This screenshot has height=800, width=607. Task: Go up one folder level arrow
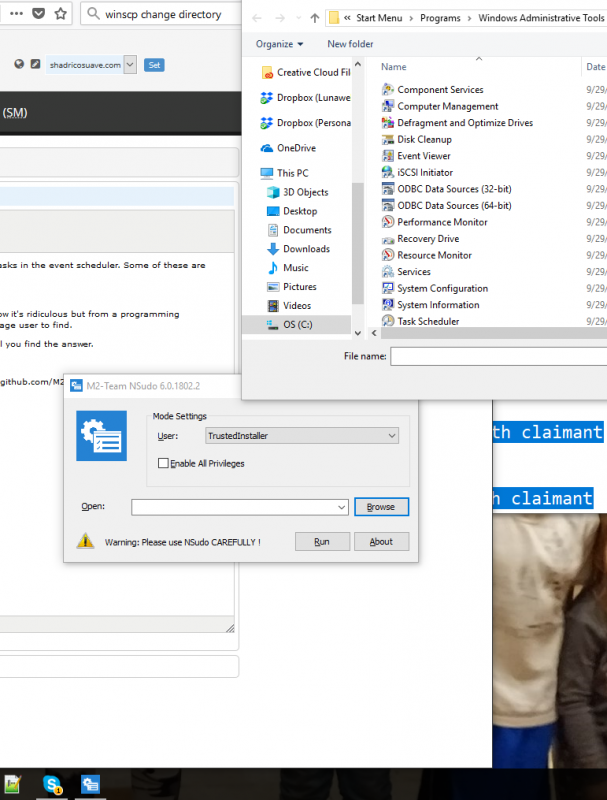click(x=315, y=18)
